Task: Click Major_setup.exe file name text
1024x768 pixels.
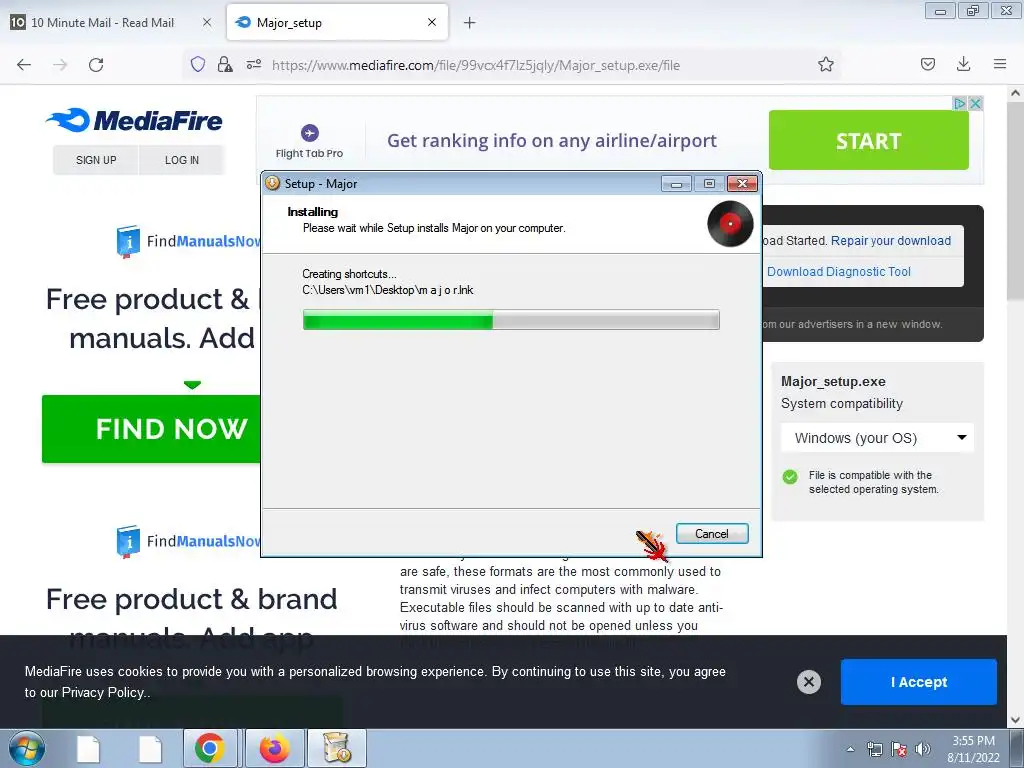Action: coord(833,381)
